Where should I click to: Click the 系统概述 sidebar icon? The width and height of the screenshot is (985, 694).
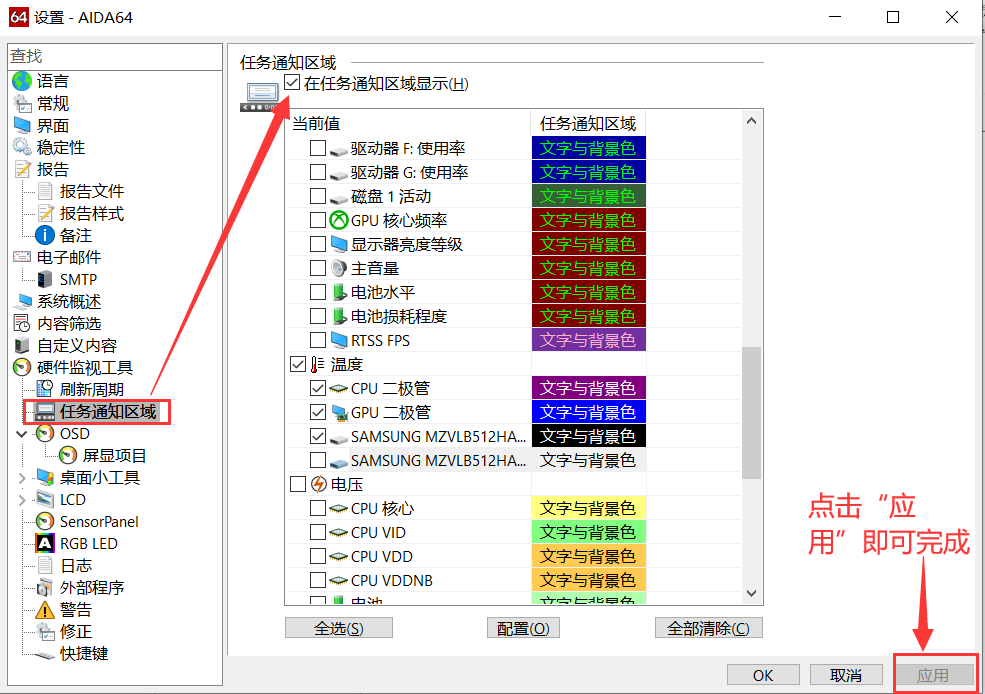click(x=22, y=301)
